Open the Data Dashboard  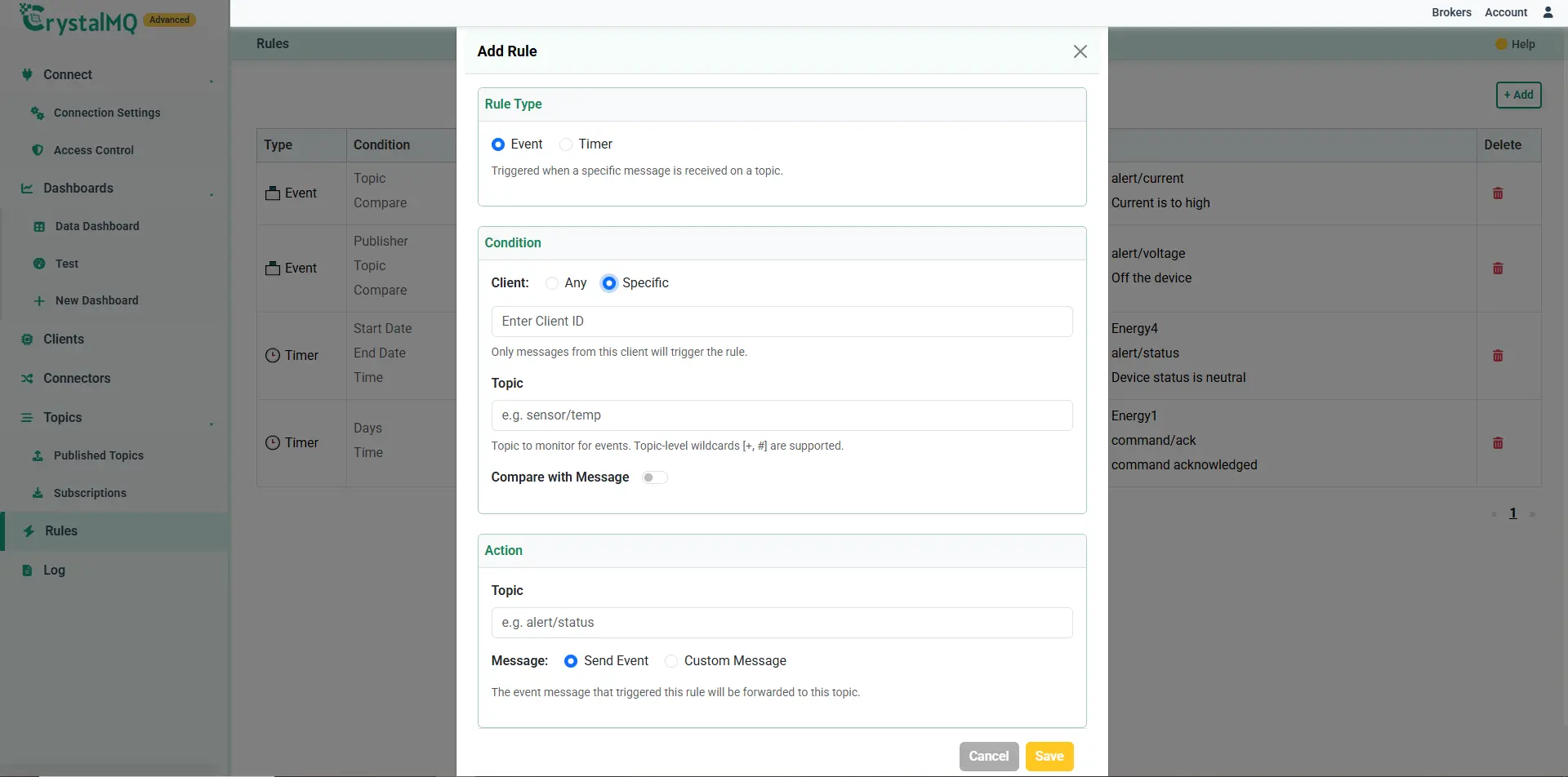[97, 226]
